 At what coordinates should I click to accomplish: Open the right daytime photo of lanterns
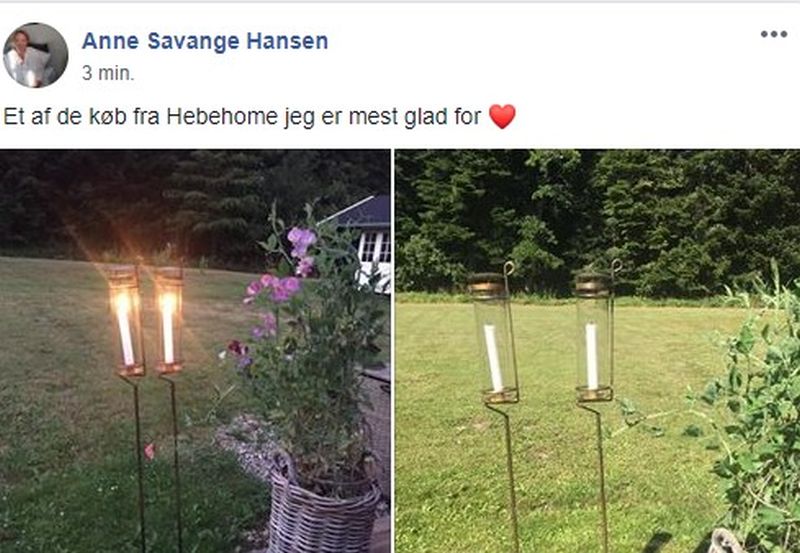(x=597, y=351)
